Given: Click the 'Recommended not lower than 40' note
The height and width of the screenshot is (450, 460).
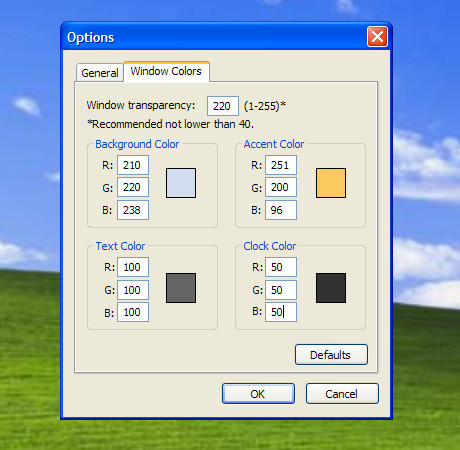Looking at the screenshot, I should [170, 124].
